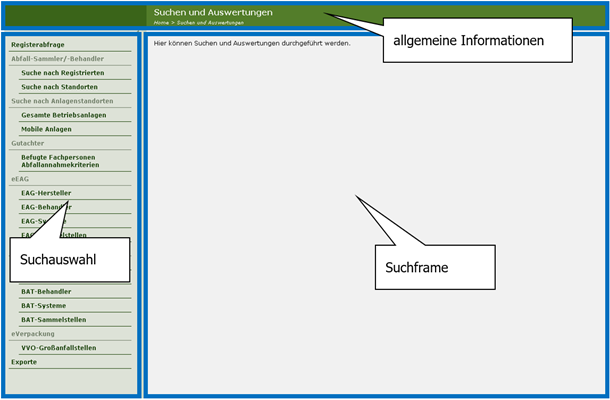Open Suche nach Standorten

(x=58, y=87)
